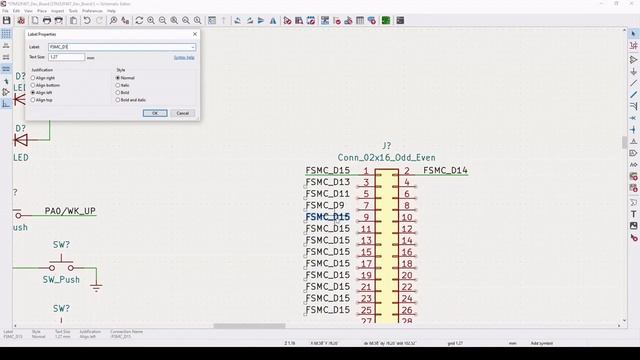Click the Zoom In icon
The width and height of the screenshot is (640, 360).
pos(151,20)
